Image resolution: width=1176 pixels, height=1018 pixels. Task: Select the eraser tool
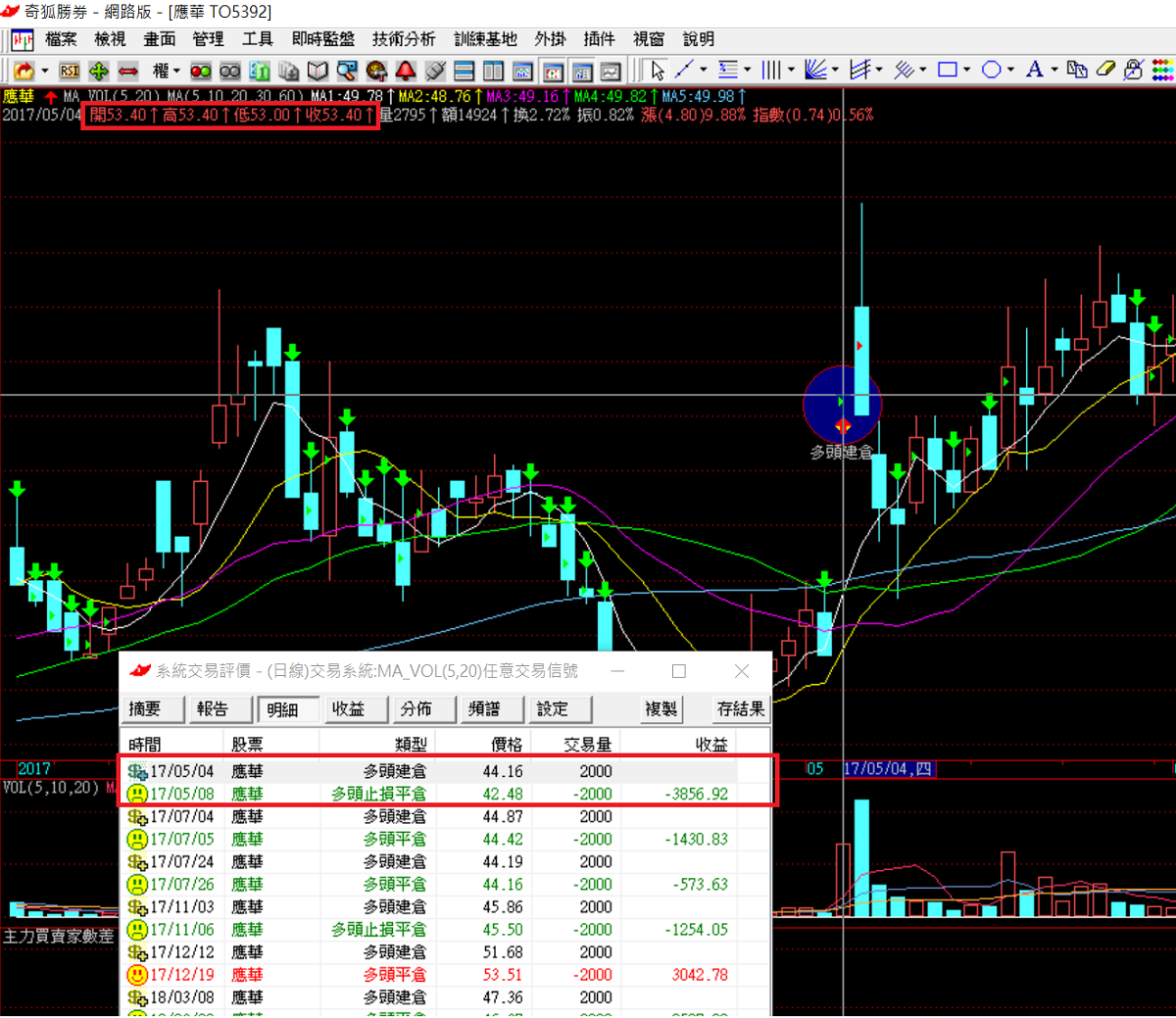coord(1105,70)
